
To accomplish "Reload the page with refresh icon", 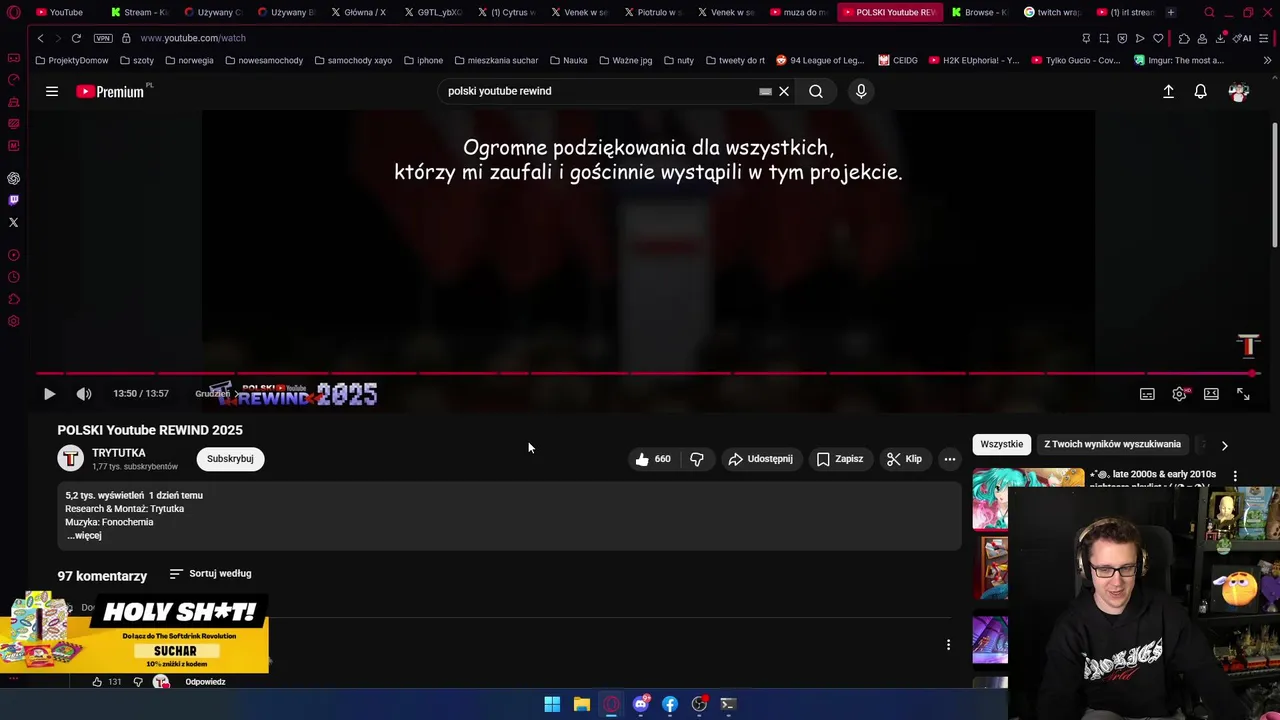I will tap(76, 38).
